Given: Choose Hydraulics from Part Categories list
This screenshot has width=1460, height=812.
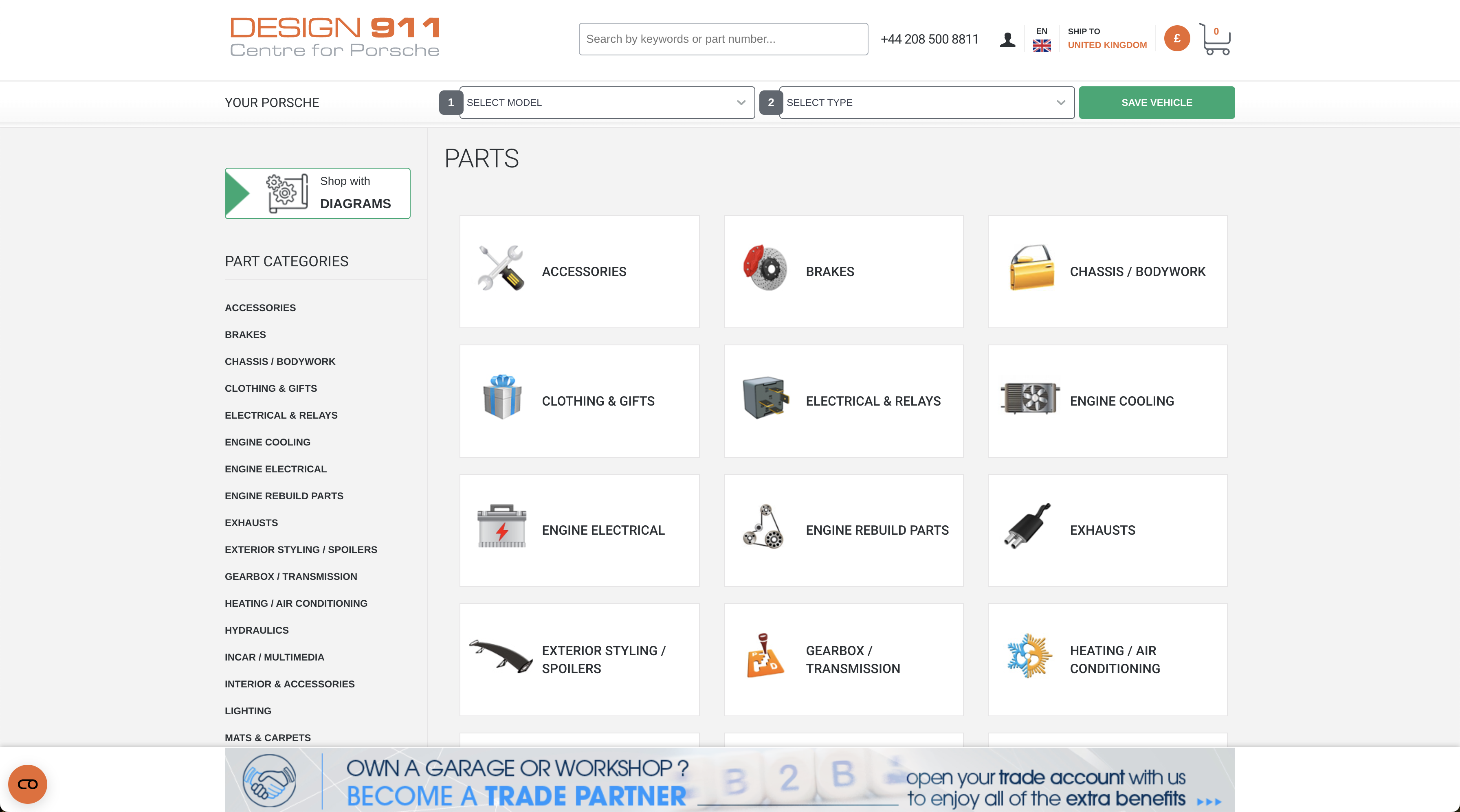Looking at the screenshot, I should pyautogui.click(x=256, y=630).
